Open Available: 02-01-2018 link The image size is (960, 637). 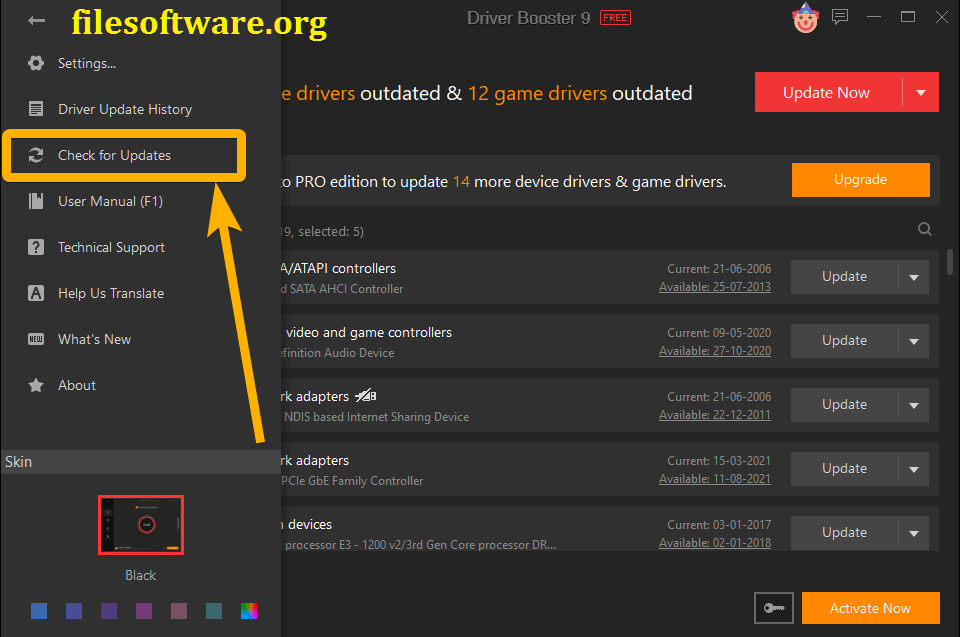click(x=714, y=543)
